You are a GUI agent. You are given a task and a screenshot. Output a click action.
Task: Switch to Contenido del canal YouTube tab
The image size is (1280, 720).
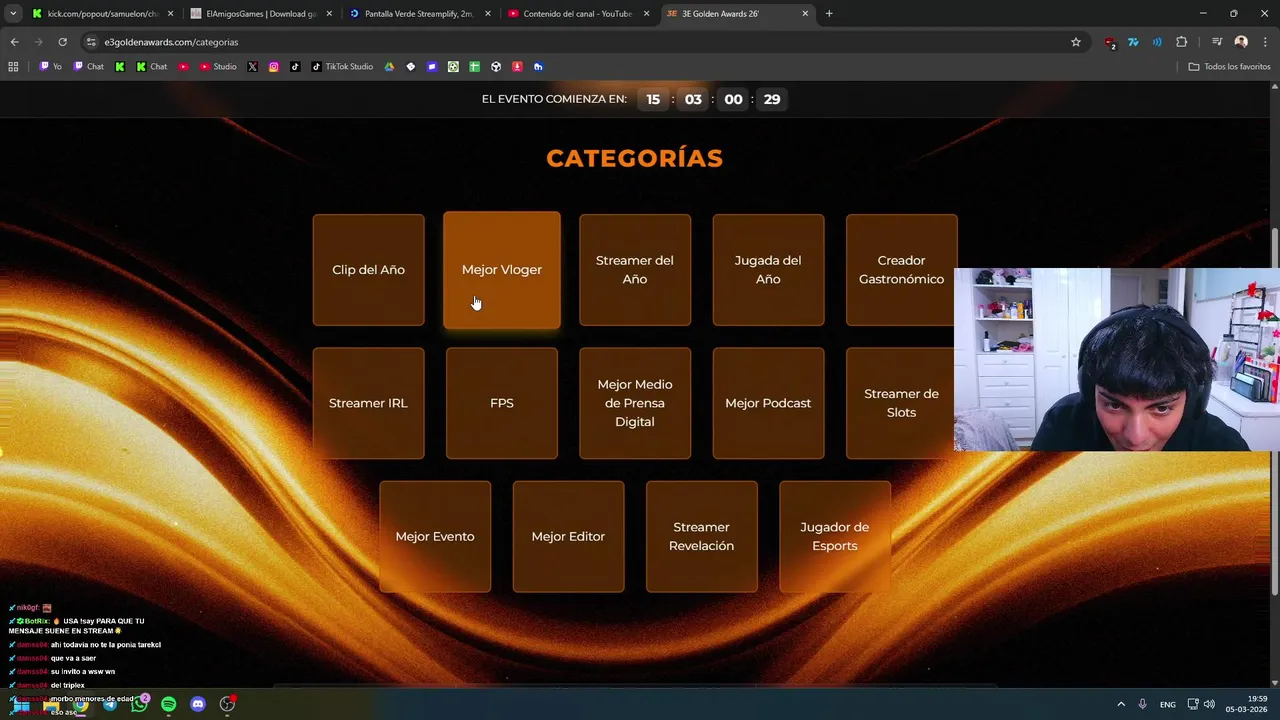[579, 14]
